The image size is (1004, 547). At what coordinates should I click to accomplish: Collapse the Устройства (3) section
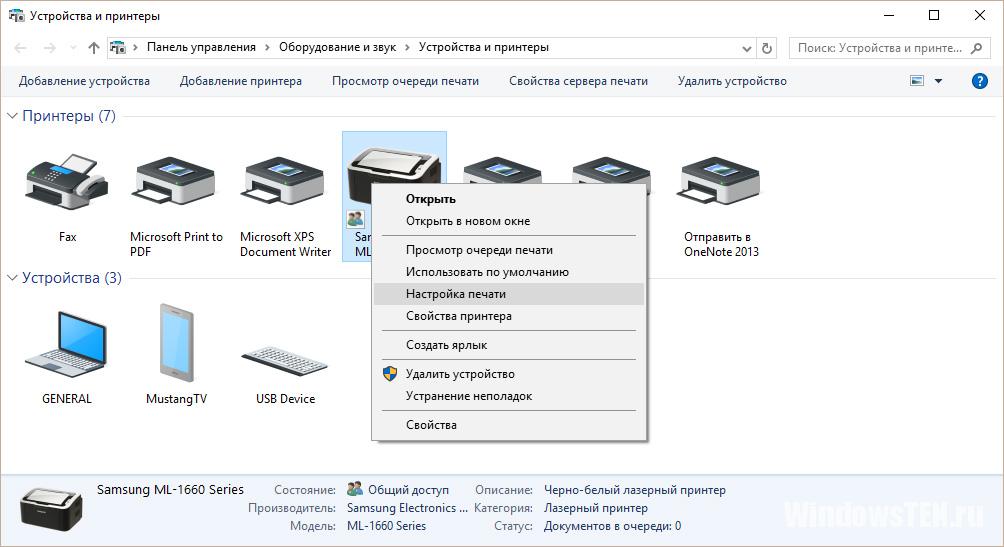click(x=12, y=278)
